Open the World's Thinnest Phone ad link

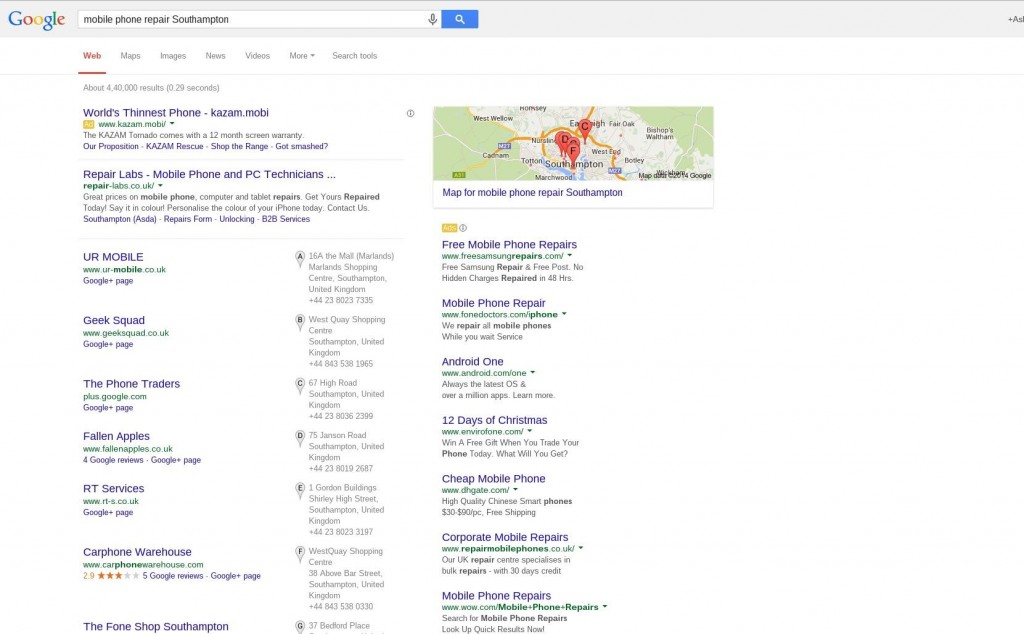coord(176,112)
